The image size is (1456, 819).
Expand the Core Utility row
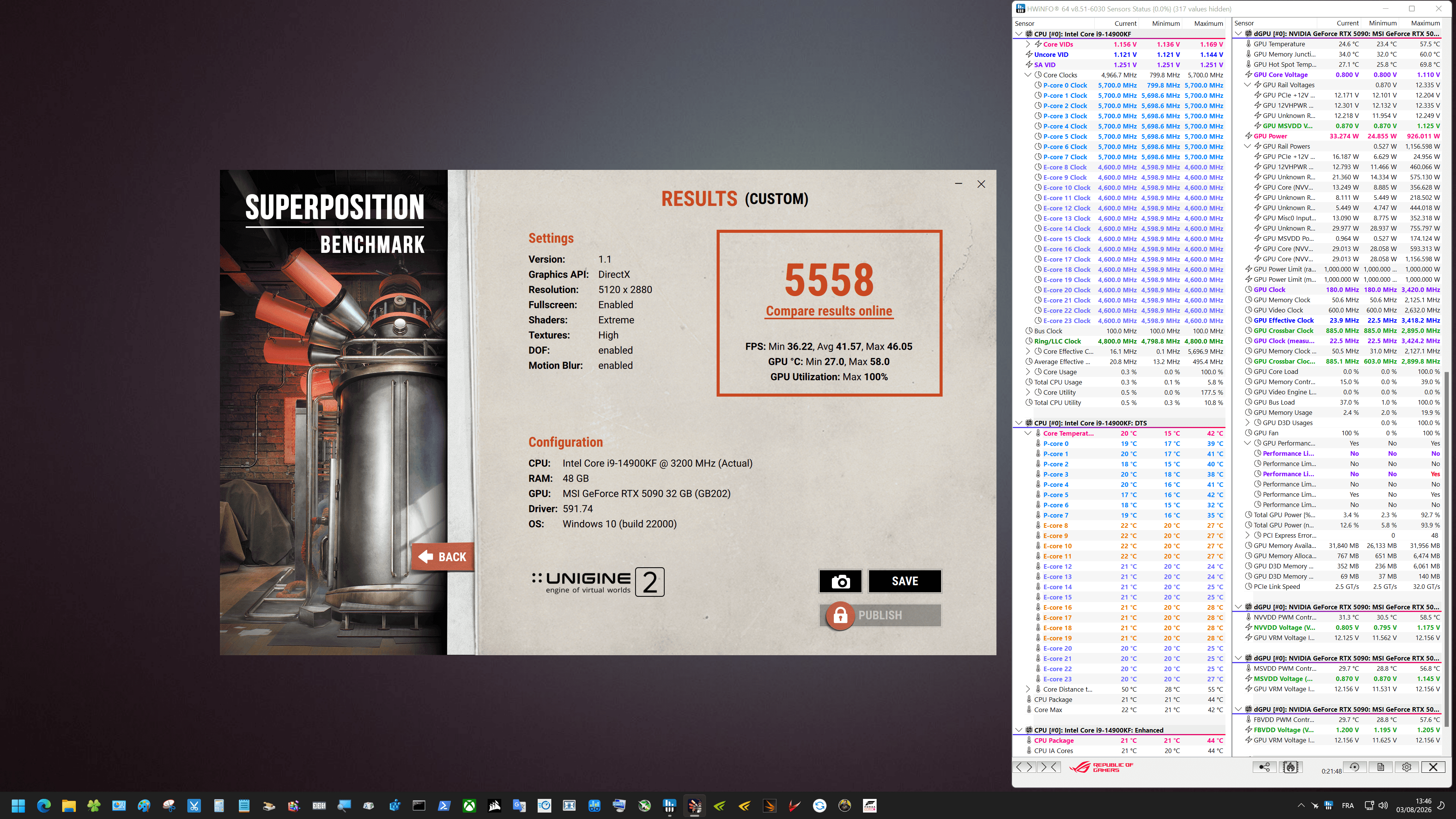(1028, 392)
